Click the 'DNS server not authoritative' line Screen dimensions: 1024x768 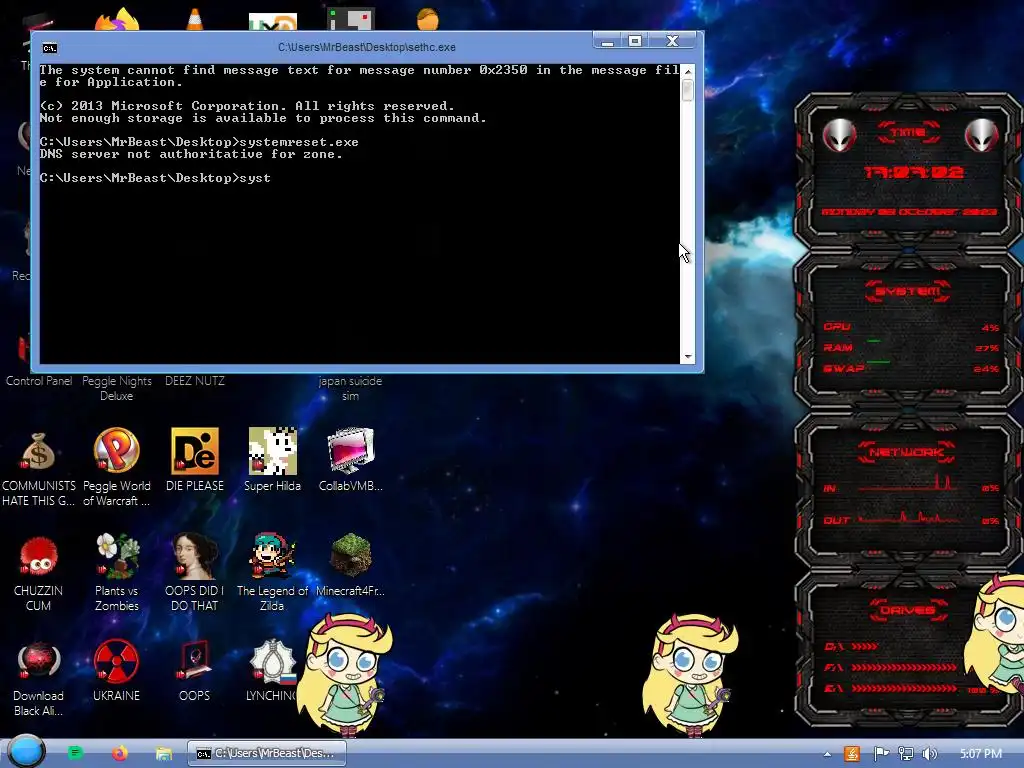point(191,154)
